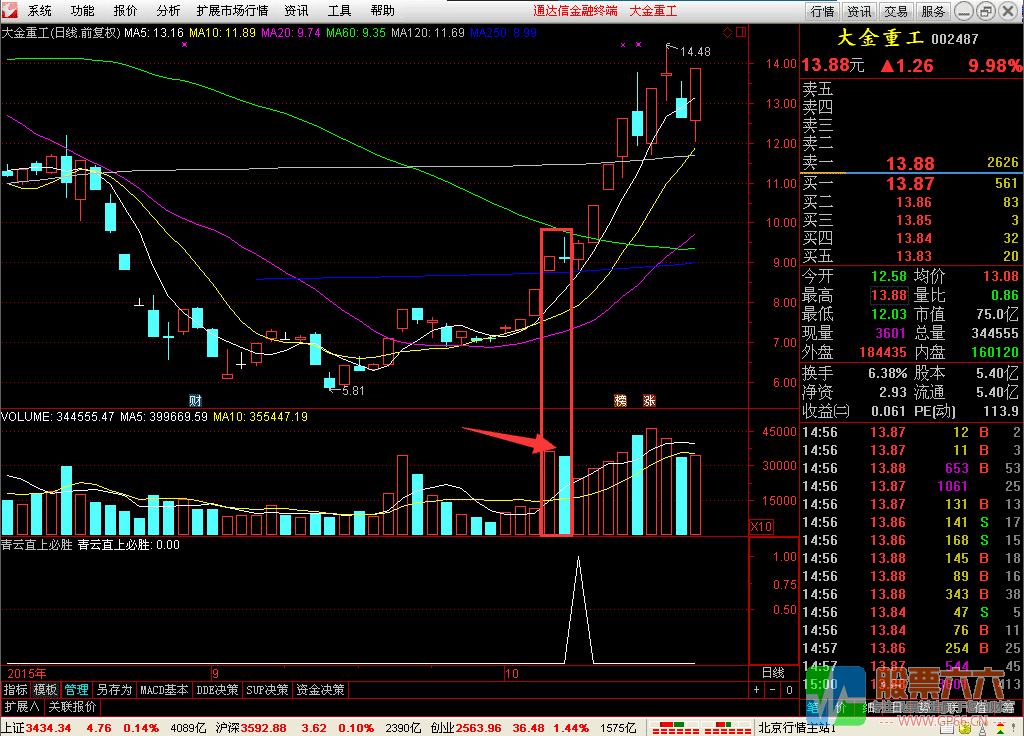Open the 报价 menu
Image resolution: width=1024 pixels, height=736 pixels.
(x=125, y=10)
